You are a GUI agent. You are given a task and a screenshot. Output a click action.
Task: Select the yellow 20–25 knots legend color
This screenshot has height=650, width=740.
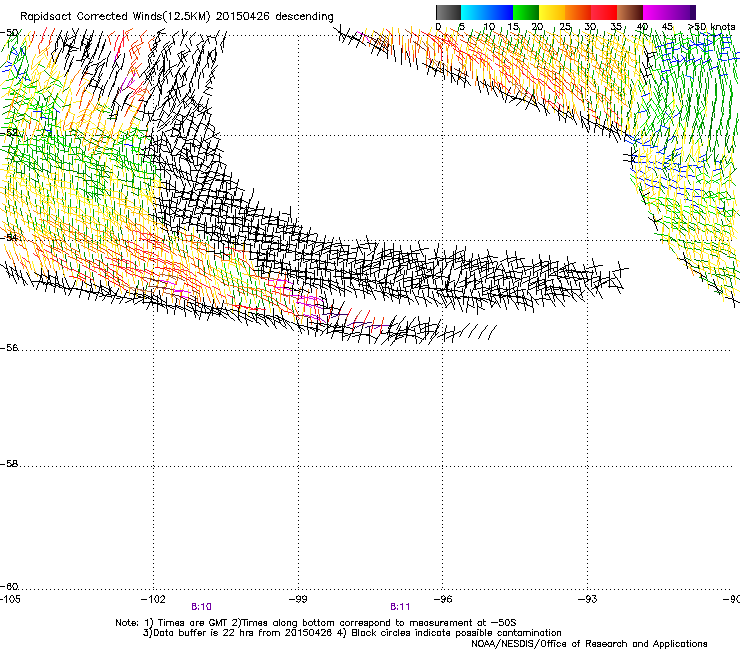point(552,12)
